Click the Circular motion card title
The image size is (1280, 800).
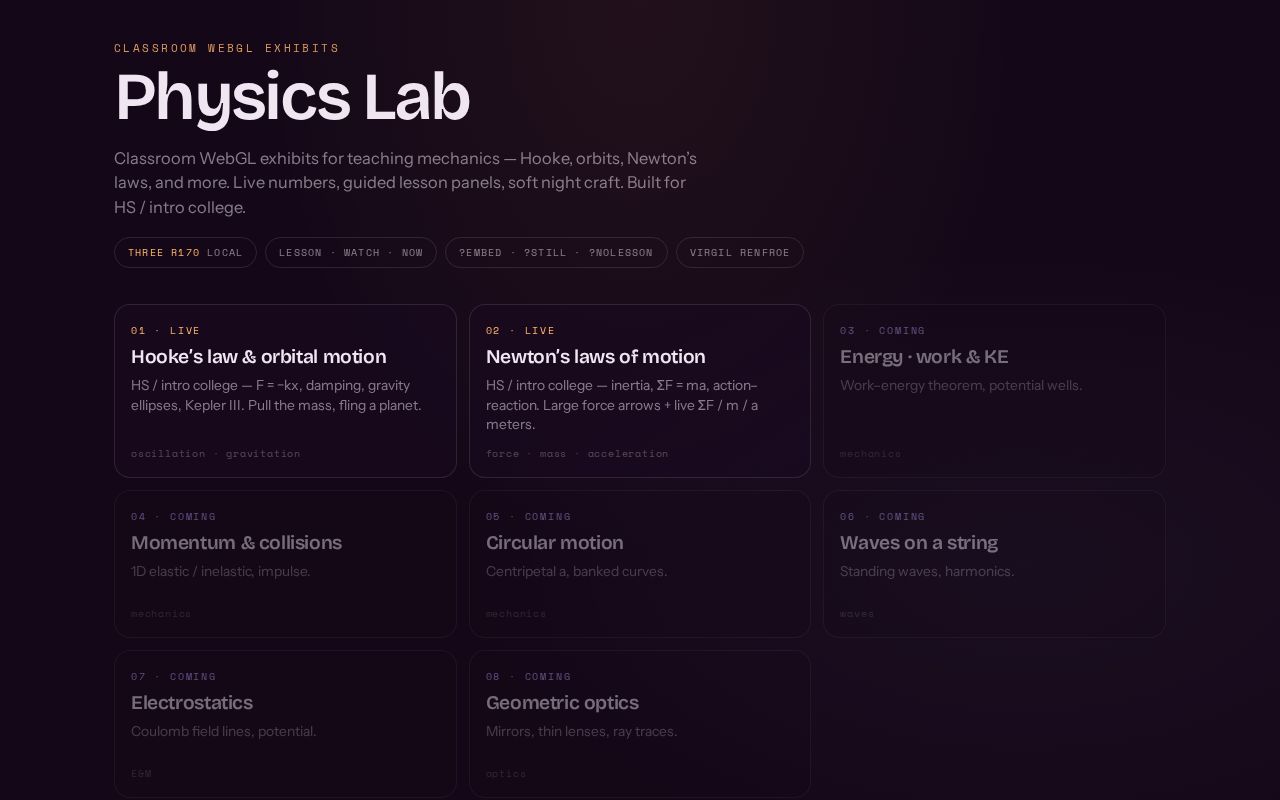click(555, 543)
